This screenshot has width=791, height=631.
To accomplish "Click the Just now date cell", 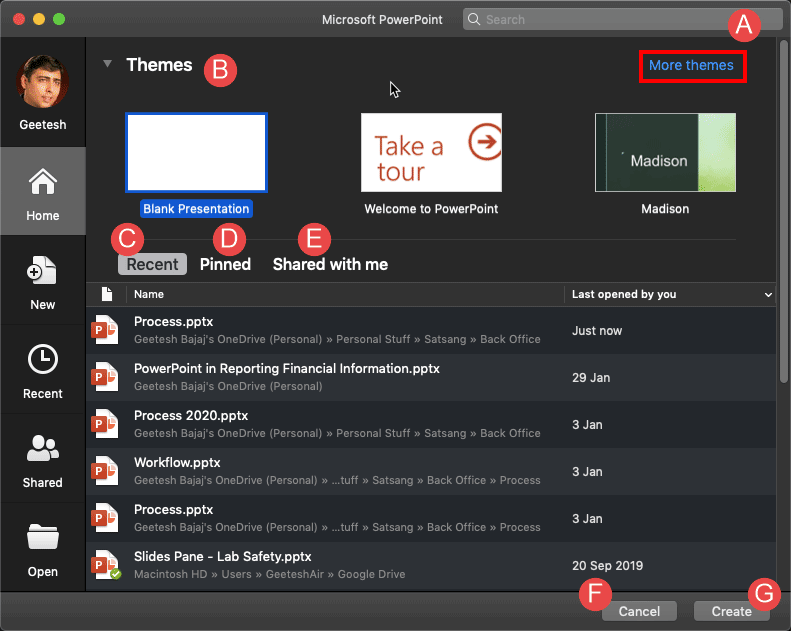I will (x=597, y=331).
